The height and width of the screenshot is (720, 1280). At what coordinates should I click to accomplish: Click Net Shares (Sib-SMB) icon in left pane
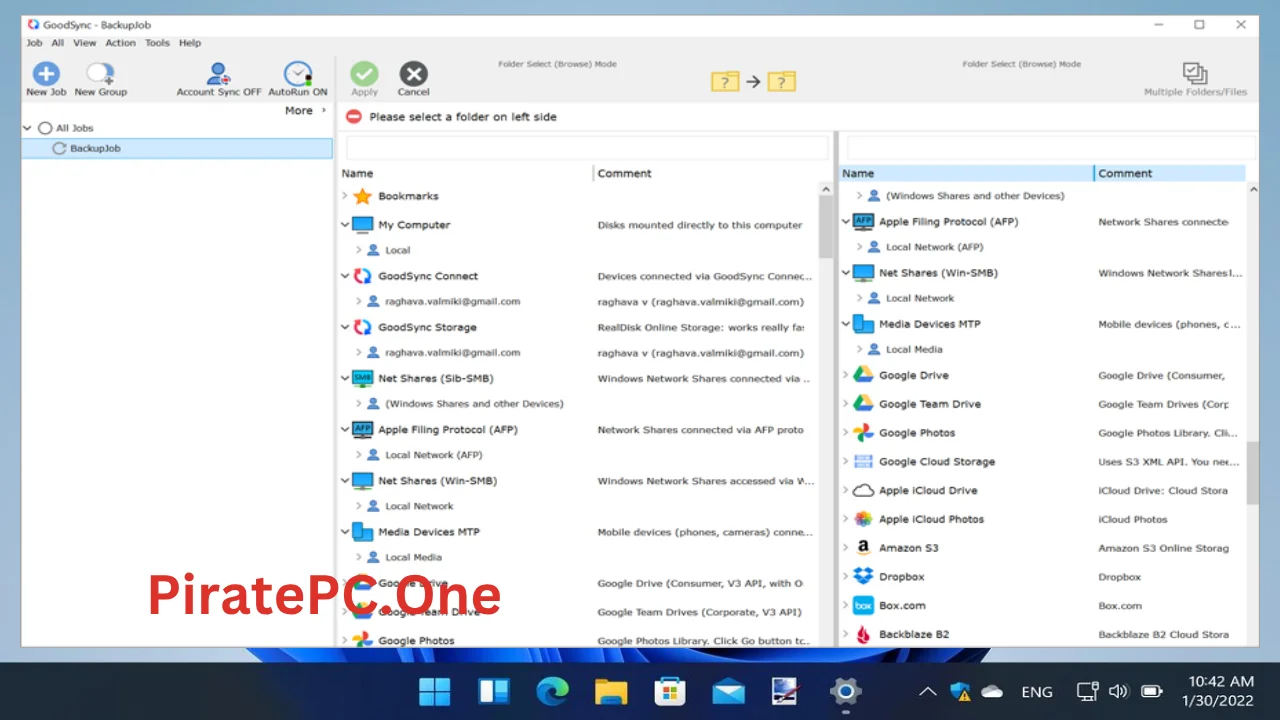click(362, 378)
